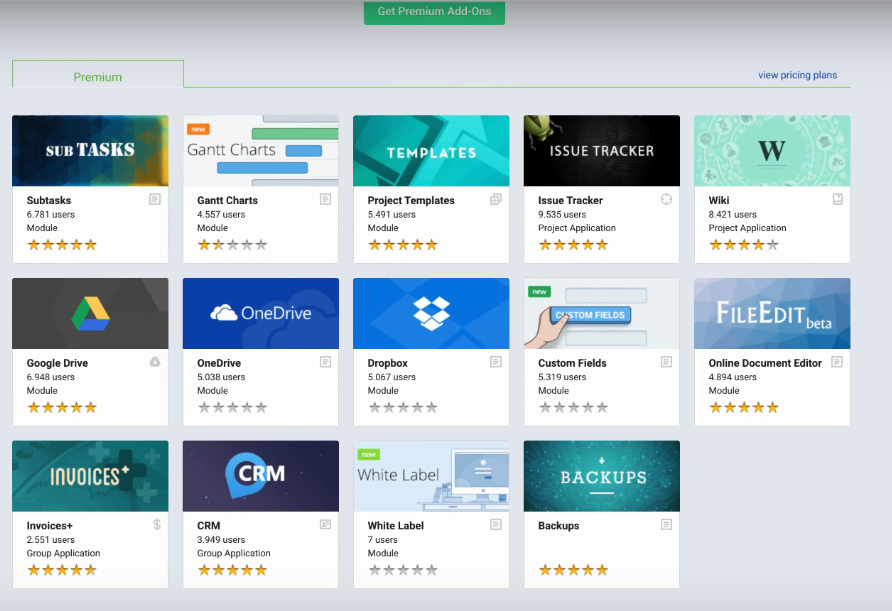Open the Custom Fields banner image
The height and width of the screenshot is (611, 892).
(602, 313)
